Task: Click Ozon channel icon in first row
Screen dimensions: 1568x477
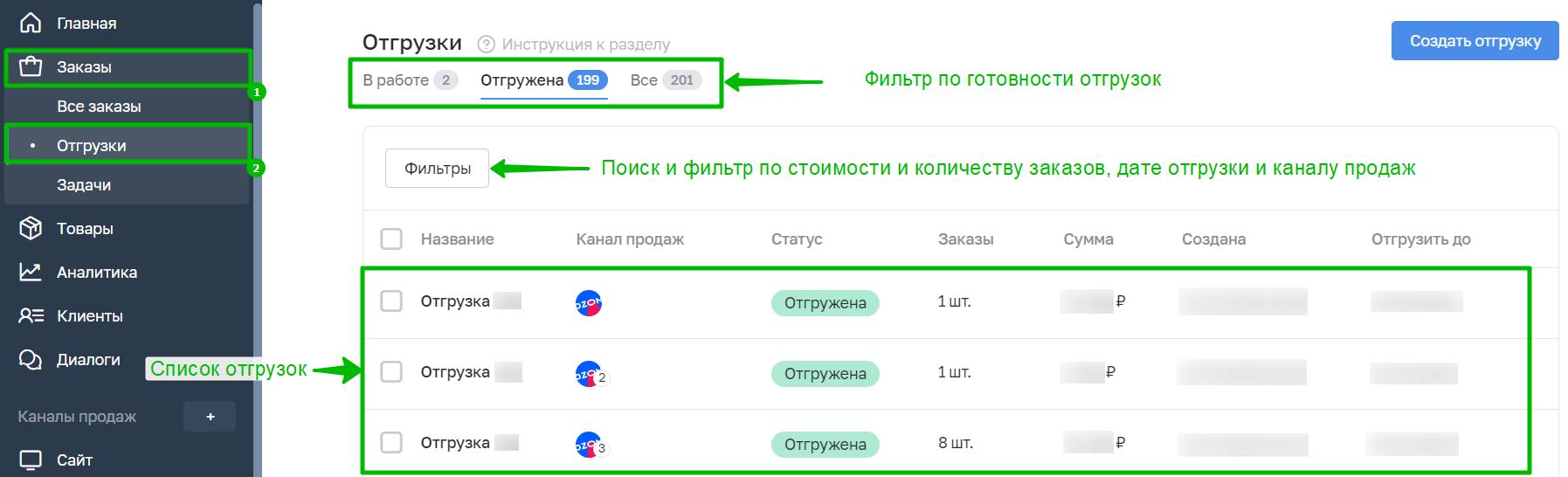Action: click(x=589, y=303)
